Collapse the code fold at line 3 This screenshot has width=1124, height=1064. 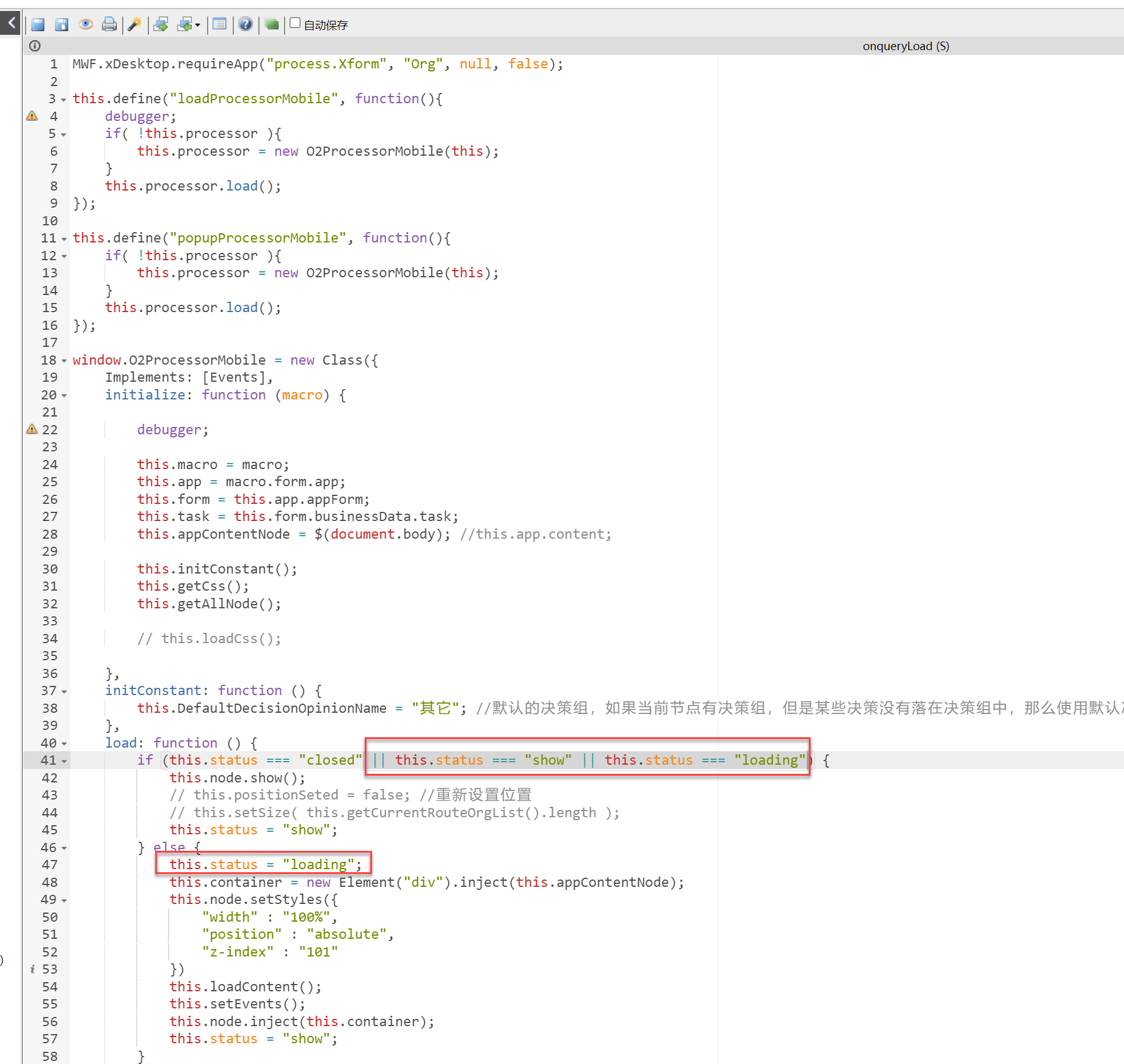[x=64, y=100]
